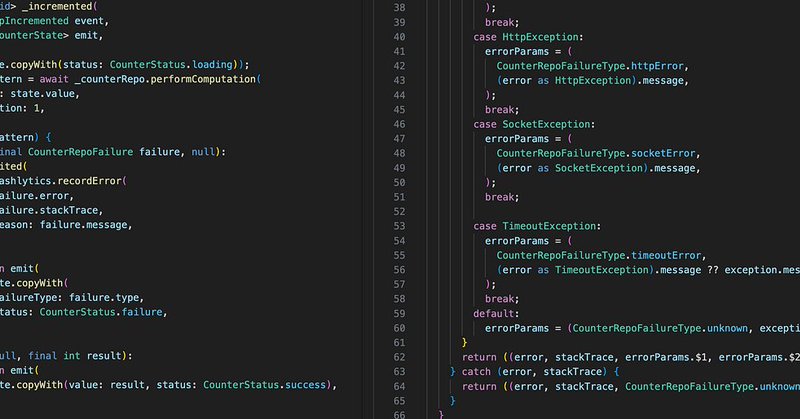The image size is (800, 419).
Task: Click 'errorParams = (CounterRepoFailureType.unknown' on line 60
Action: coord(616,328)
